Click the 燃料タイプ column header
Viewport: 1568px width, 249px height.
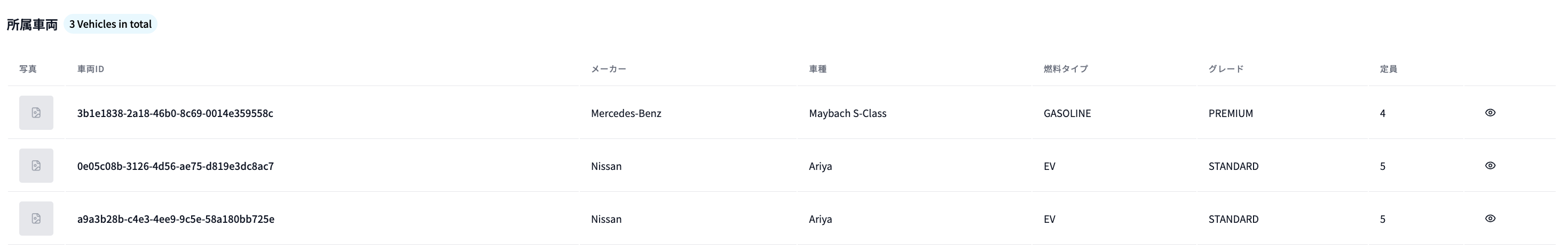point(1065,69)
